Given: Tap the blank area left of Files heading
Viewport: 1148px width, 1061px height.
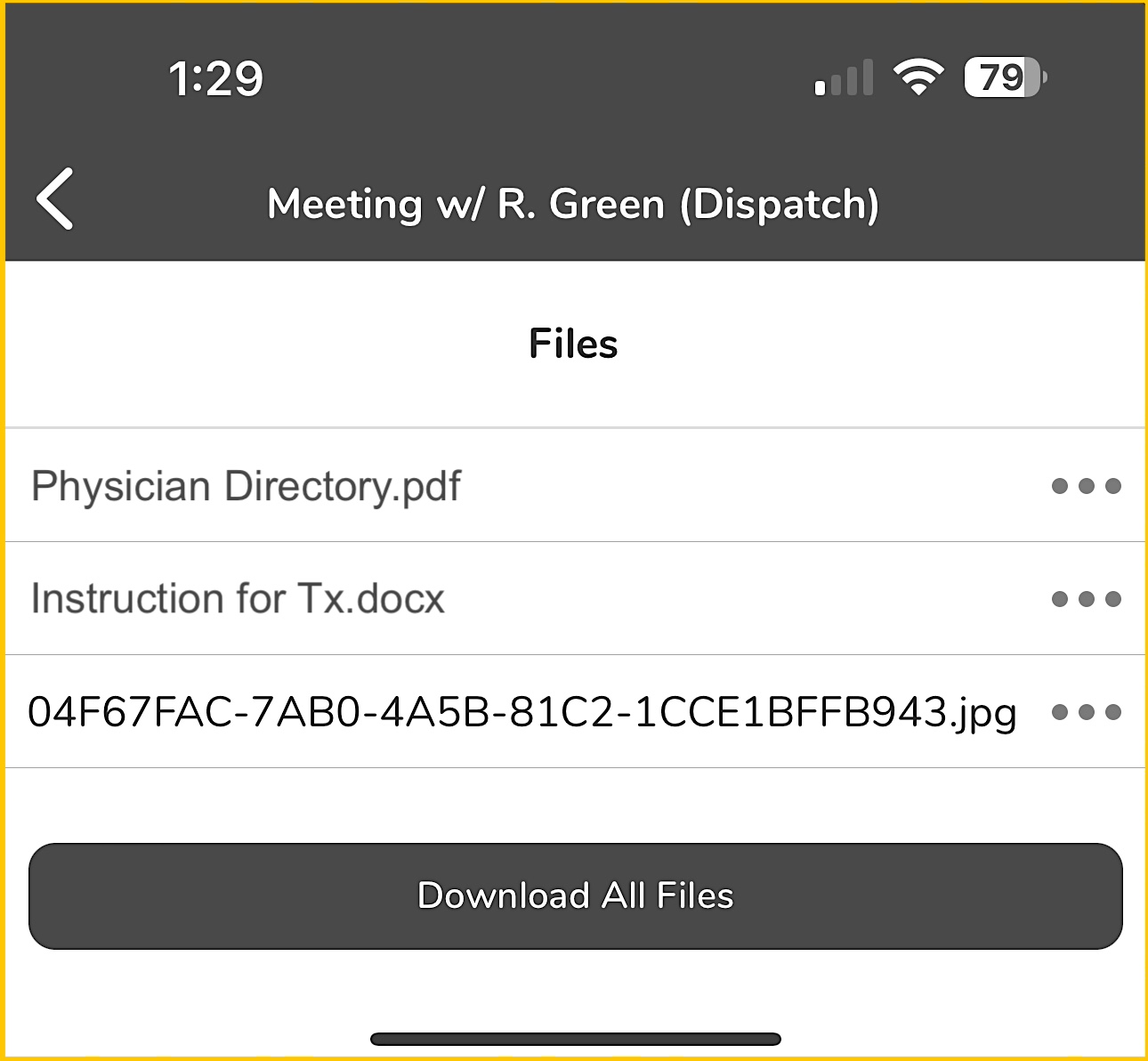Looking at the screenshot, I should click(267, 344).
